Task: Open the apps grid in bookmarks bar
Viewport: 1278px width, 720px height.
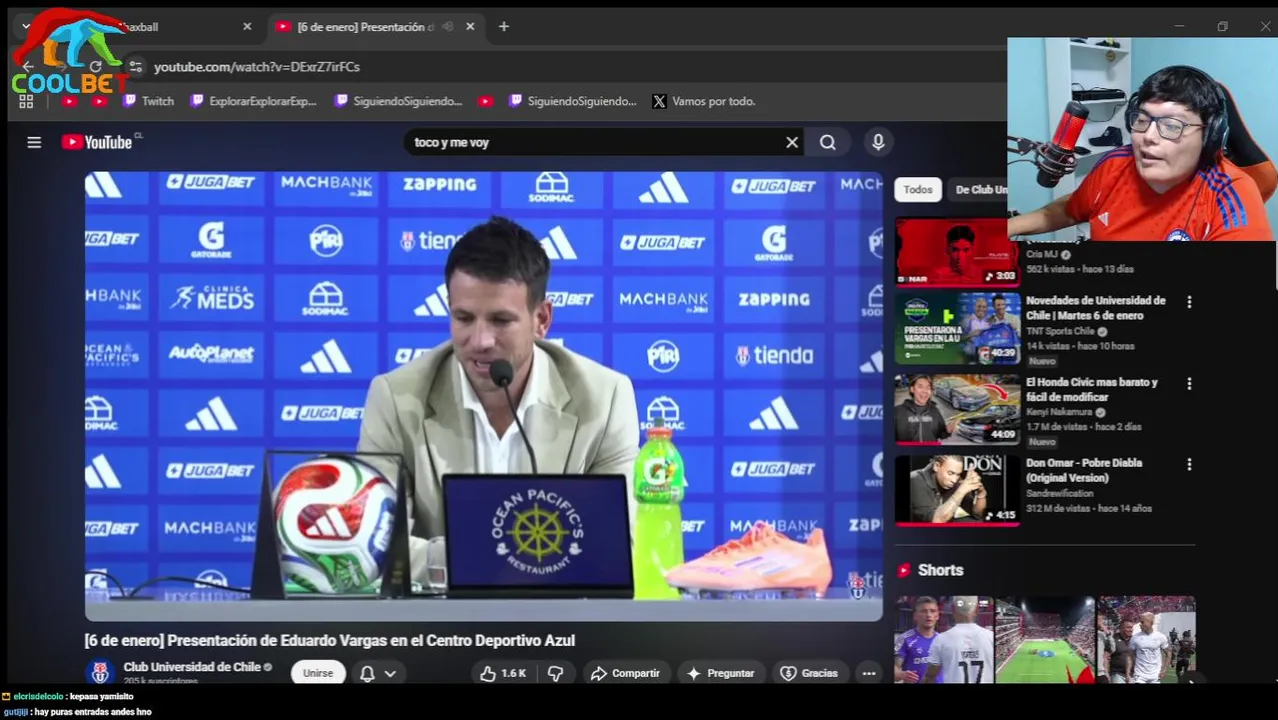Action: (26, 101)
